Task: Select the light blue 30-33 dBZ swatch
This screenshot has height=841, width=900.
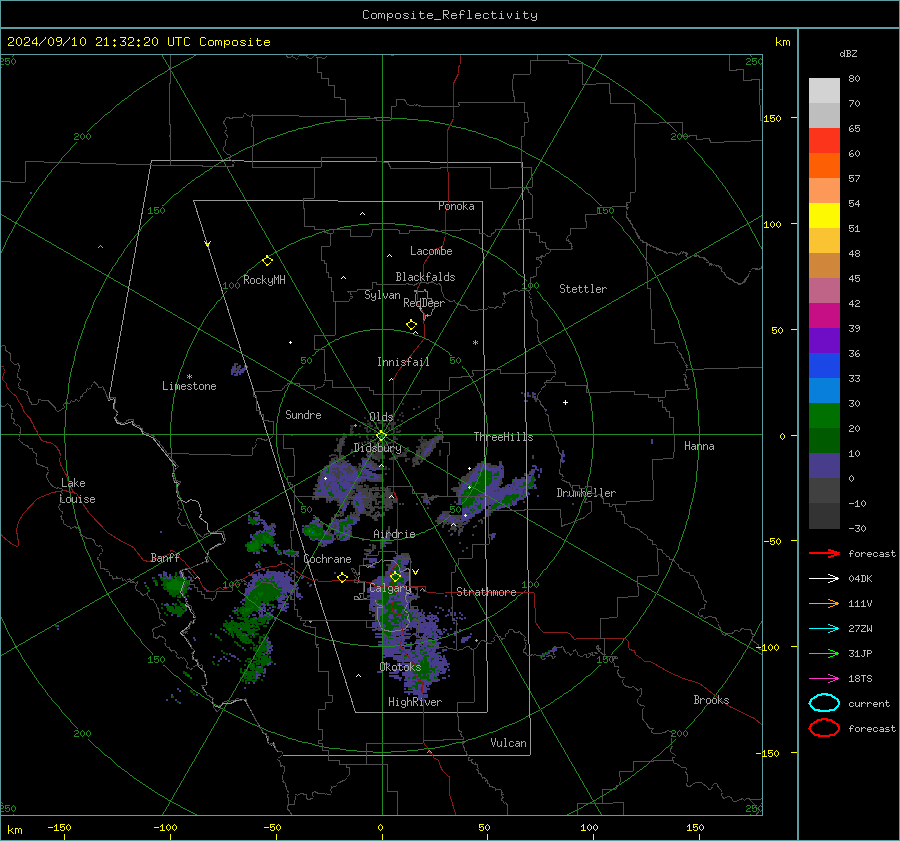Action: [824, 390]
